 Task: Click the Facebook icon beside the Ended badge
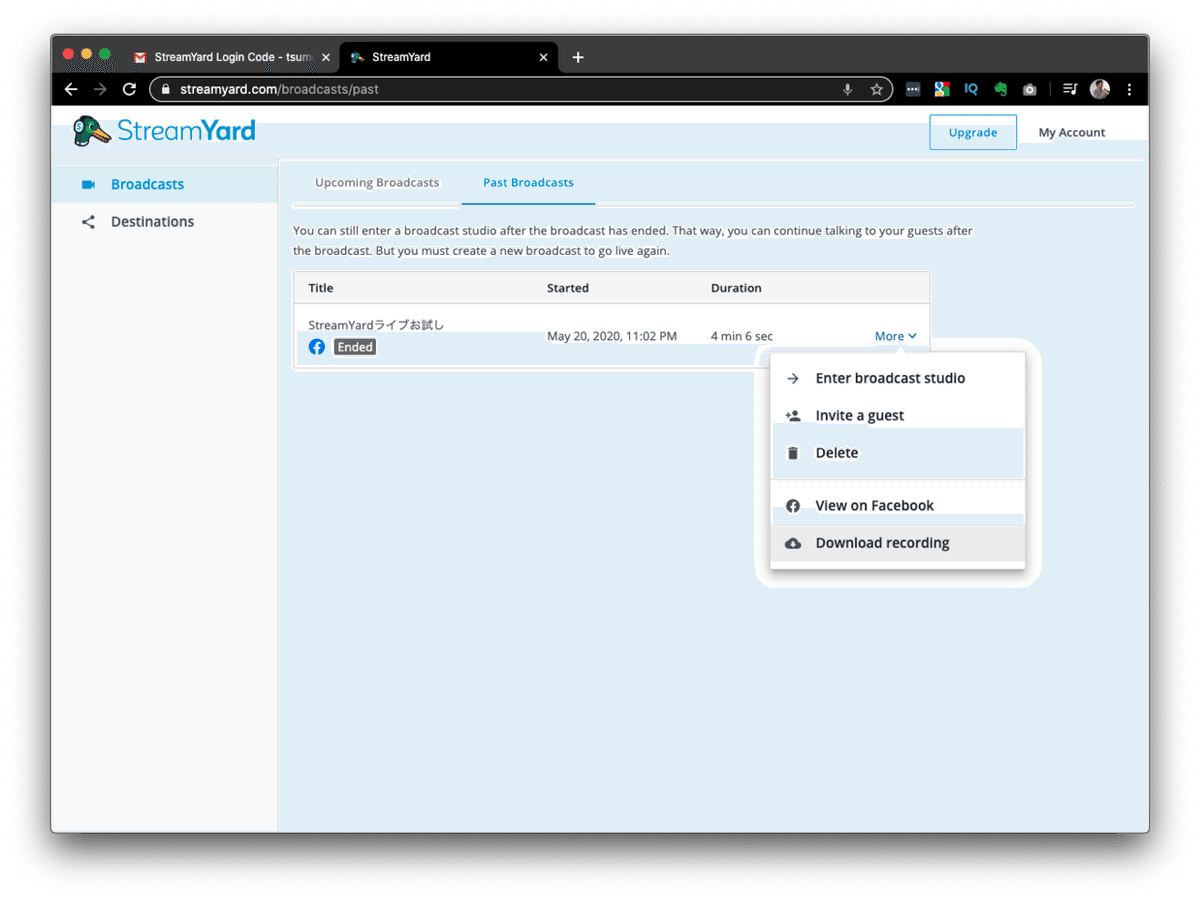317,347
